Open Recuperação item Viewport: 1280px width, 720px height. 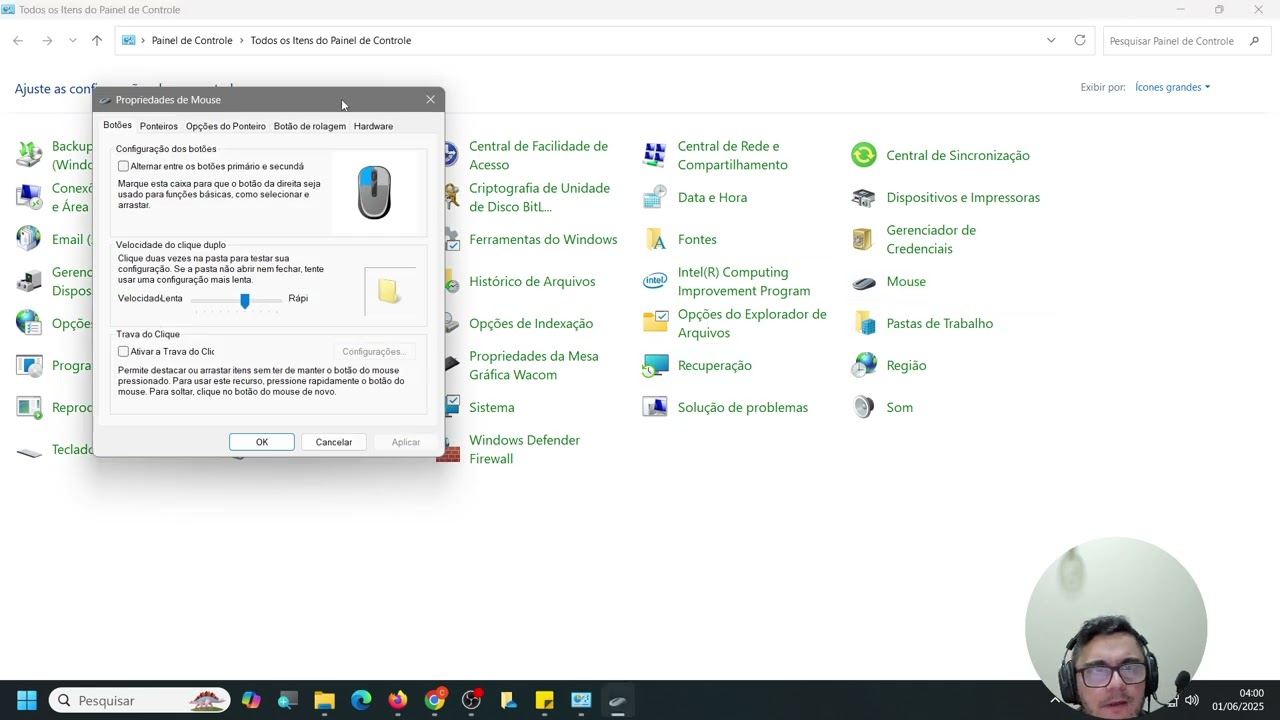tap(714, 365)
